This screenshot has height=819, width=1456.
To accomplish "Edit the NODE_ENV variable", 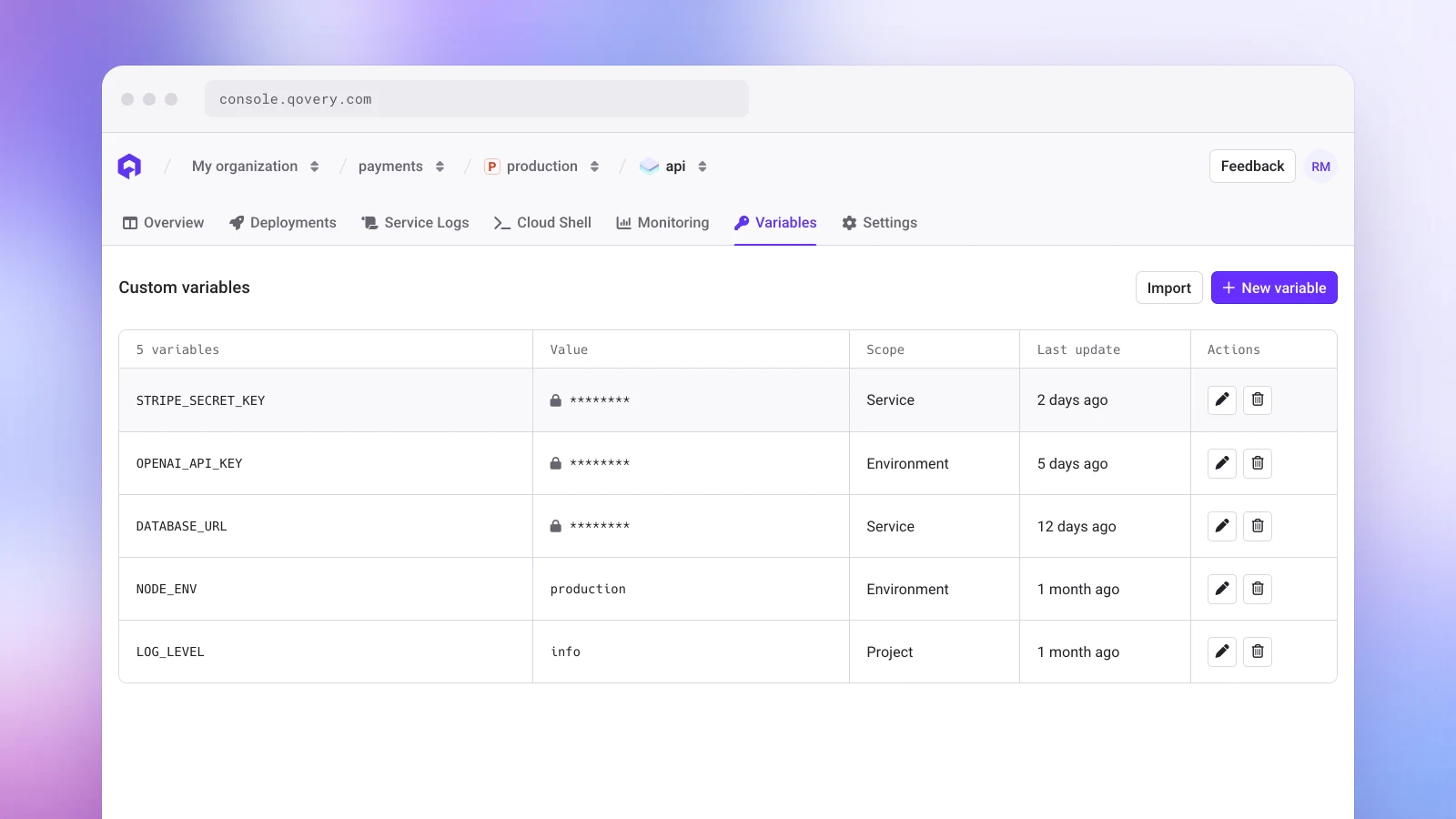I will 1222,589.
